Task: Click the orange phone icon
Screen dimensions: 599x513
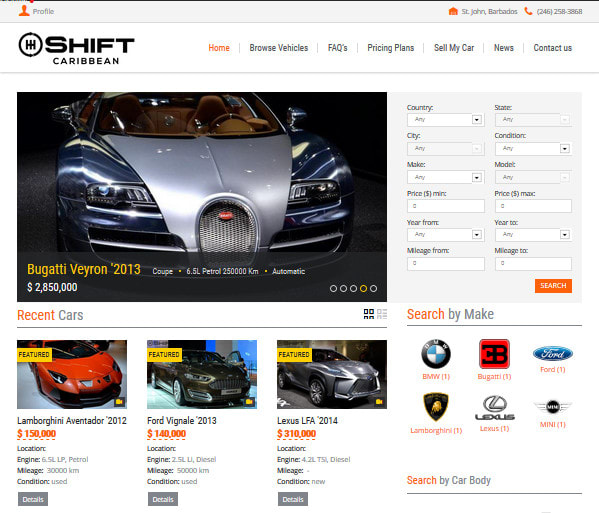Action: (x=528, y=11)
